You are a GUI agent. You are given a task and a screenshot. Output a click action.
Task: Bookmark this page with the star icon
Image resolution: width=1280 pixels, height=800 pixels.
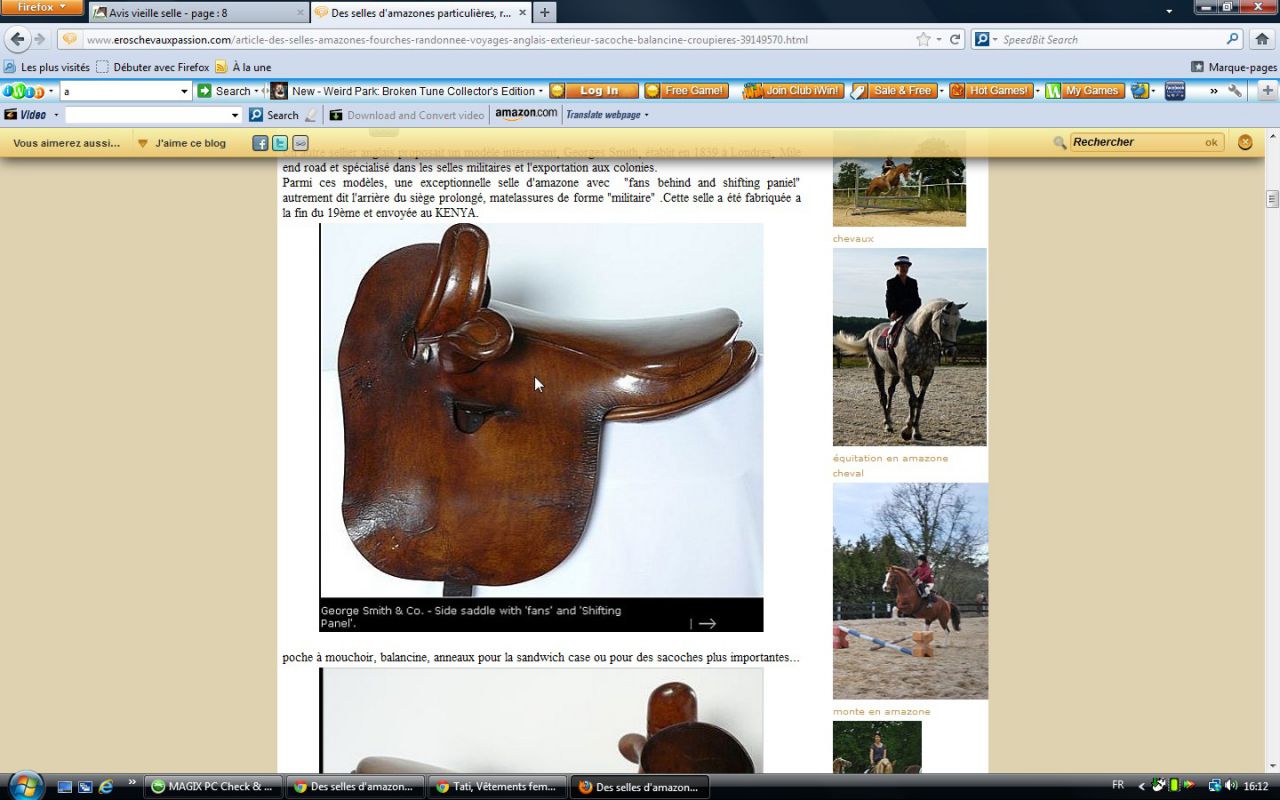(923, 40)
